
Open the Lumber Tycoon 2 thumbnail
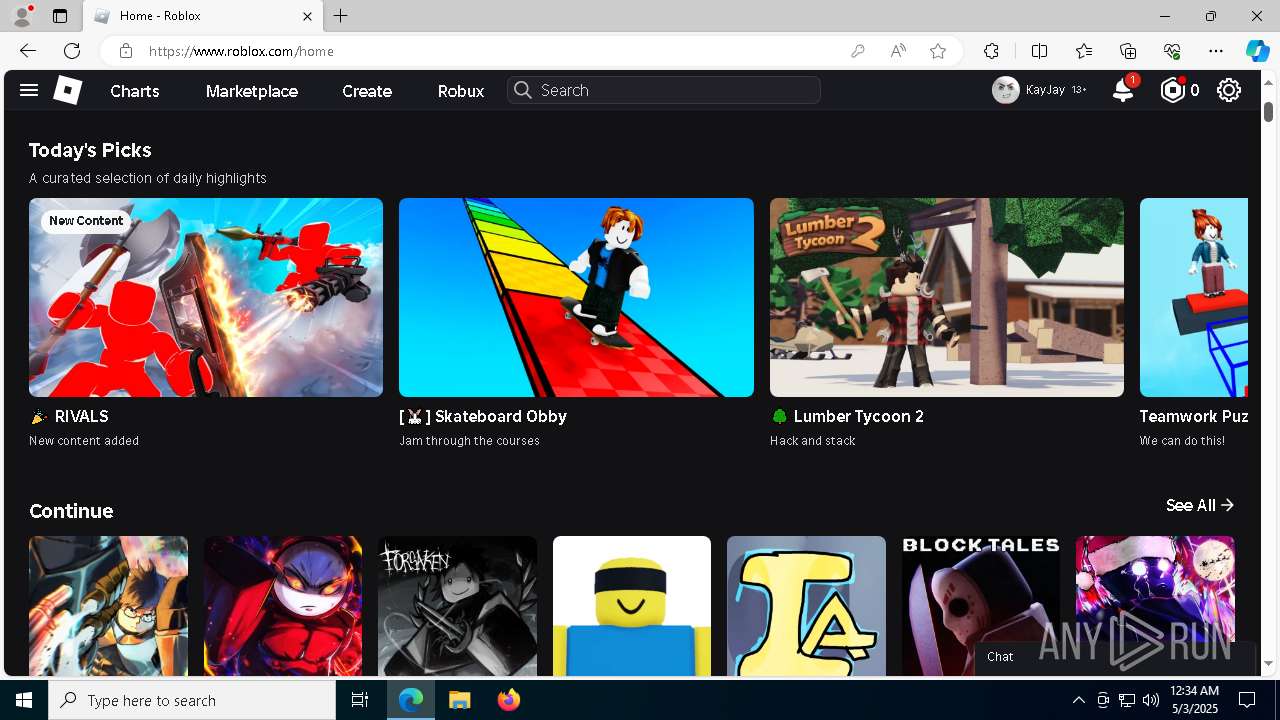point(947,297)
